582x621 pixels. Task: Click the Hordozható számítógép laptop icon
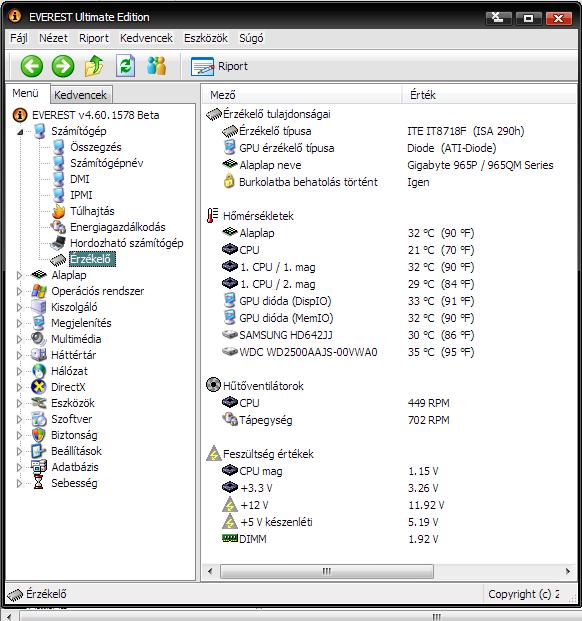click(x=59, y=243)
